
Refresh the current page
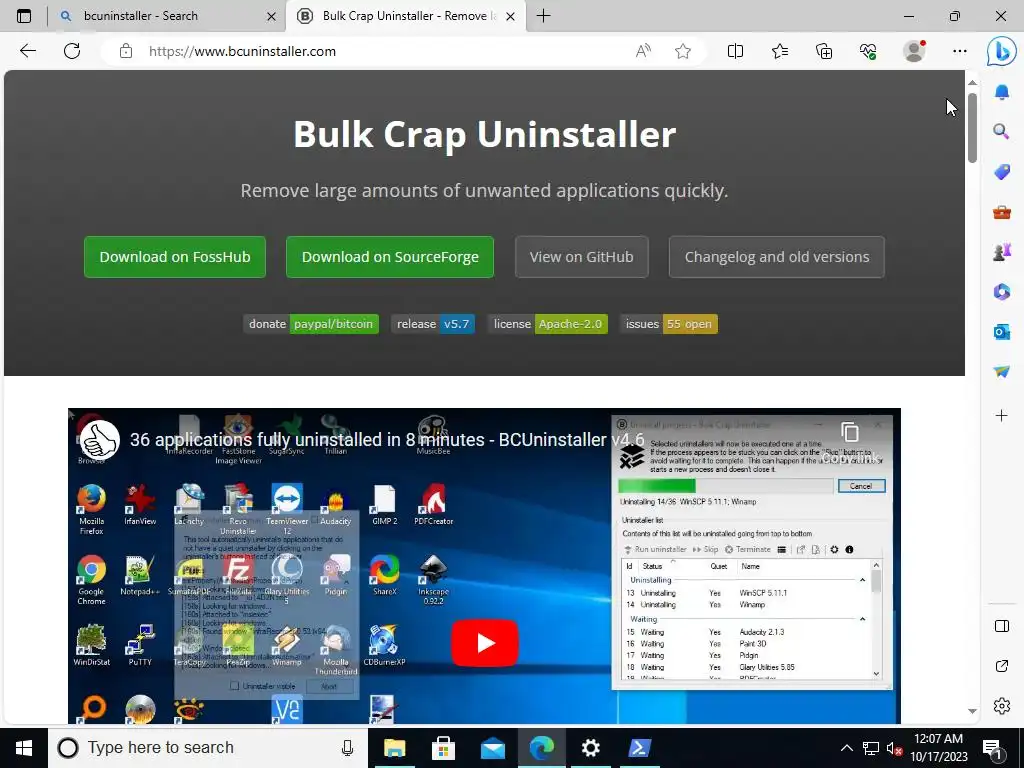(72, 51)
